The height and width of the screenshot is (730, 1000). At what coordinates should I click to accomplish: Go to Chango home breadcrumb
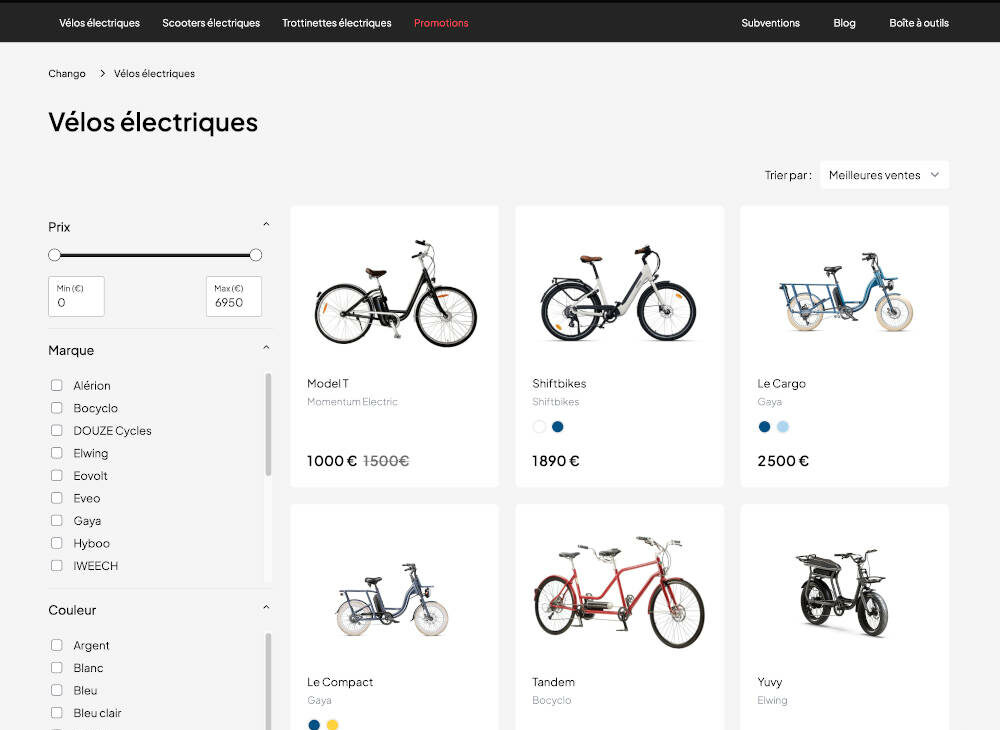67,73
